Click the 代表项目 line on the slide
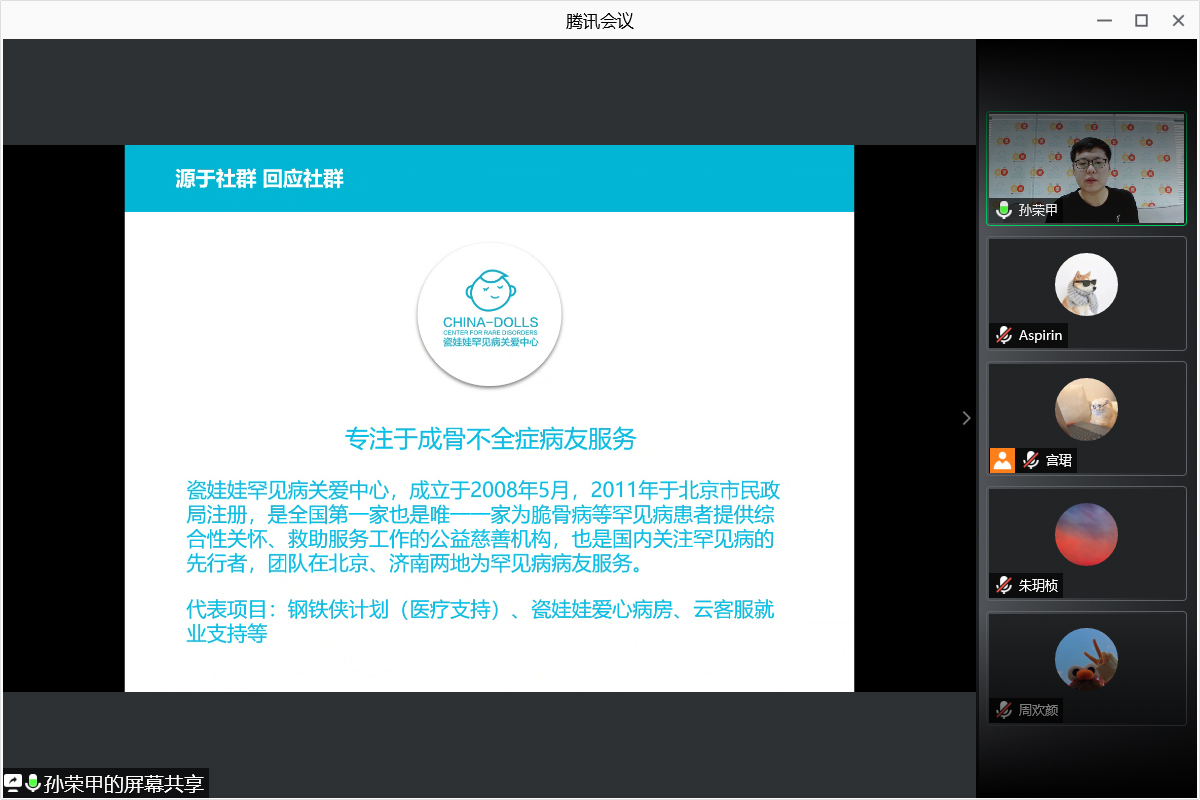This screenshot has width=1200, height=800. pyautogui.click(x=480, y=621)
